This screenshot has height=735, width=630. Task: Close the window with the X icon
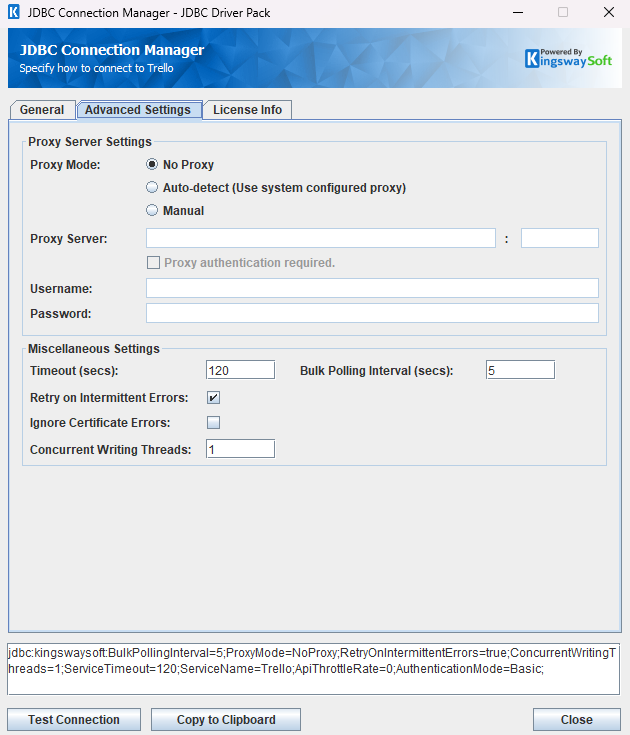(x=609, y=12)
